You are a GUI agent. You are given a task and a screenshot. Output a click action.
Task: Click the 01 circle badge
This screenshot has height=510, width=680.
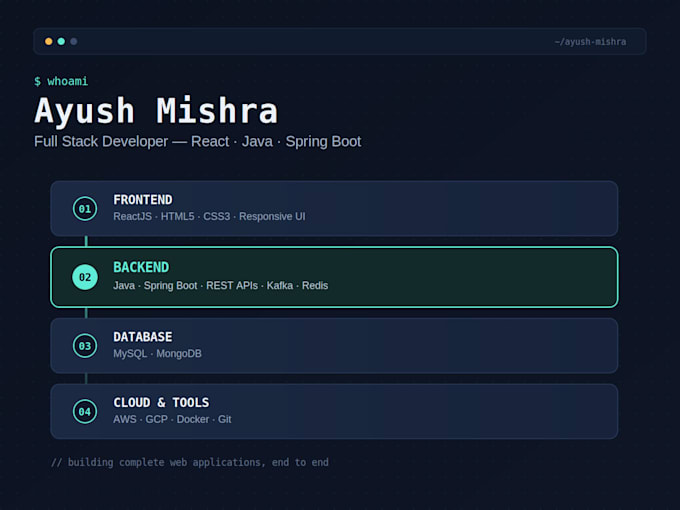[x=85, y=209]
